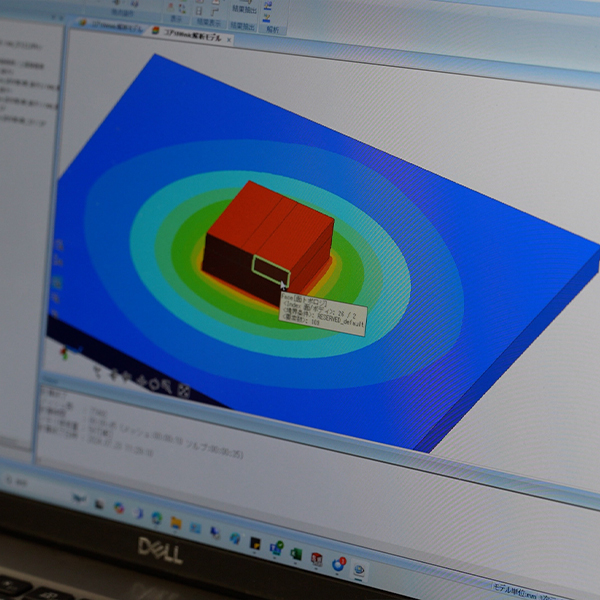Open the 表示 ribbon group label
This screenshot has height=600, width=600.
[x=176, y=18]
